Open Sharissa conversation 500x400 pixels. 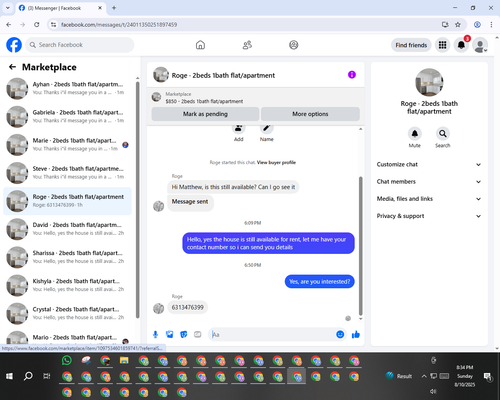click(x=67, y=257)
